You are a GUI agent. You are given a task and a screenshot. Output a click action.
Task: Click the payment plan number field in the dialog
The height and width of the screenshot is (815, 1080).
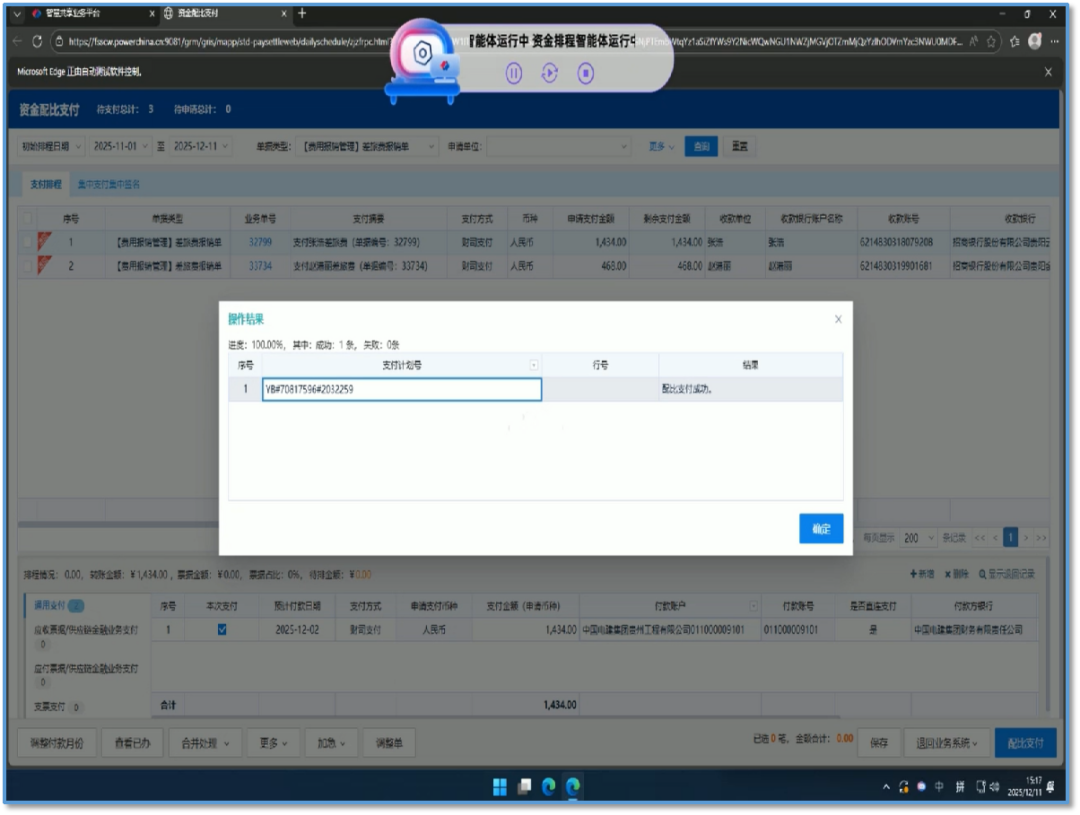tap(402, 389)
